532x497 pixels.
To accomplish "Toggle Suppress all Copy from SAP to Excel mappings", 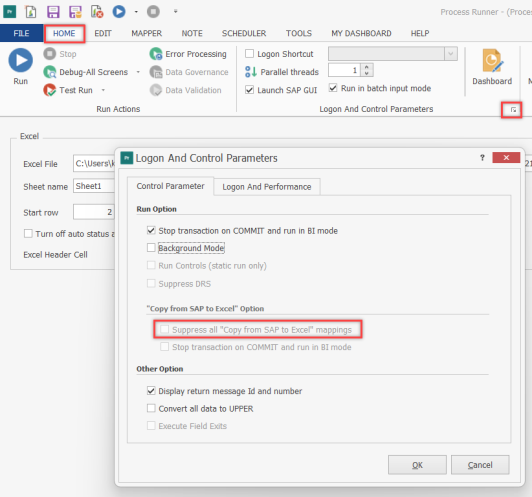I will pyautogui.click(x=165, y=329).
